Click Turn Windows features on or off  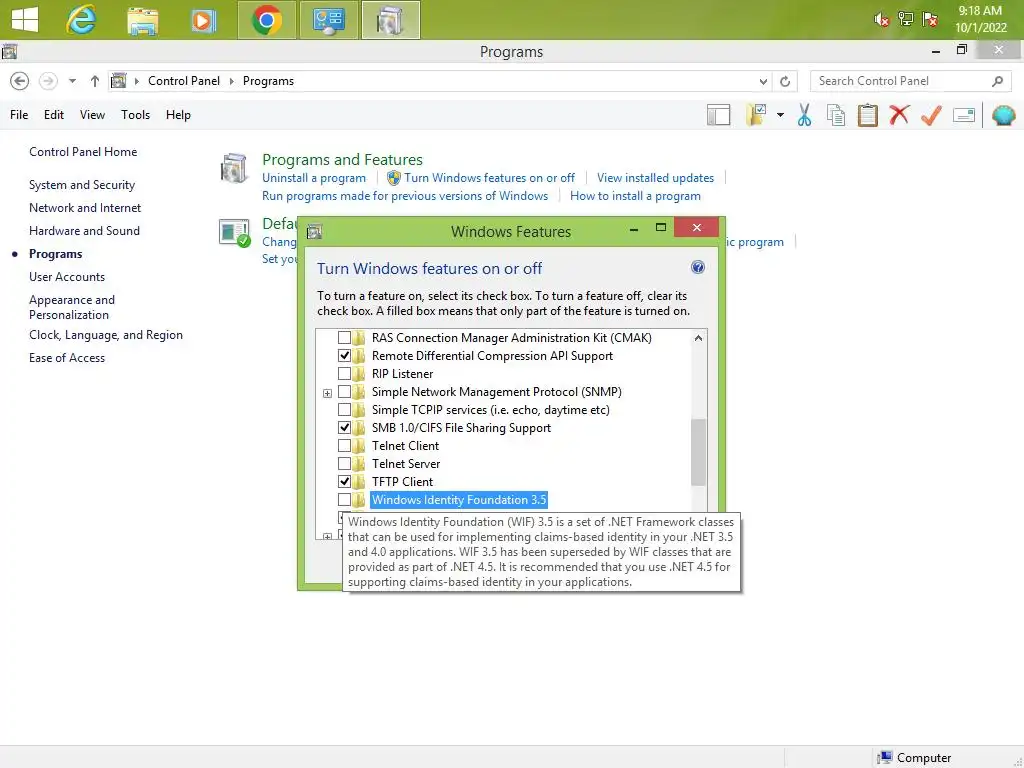[489, 178]
